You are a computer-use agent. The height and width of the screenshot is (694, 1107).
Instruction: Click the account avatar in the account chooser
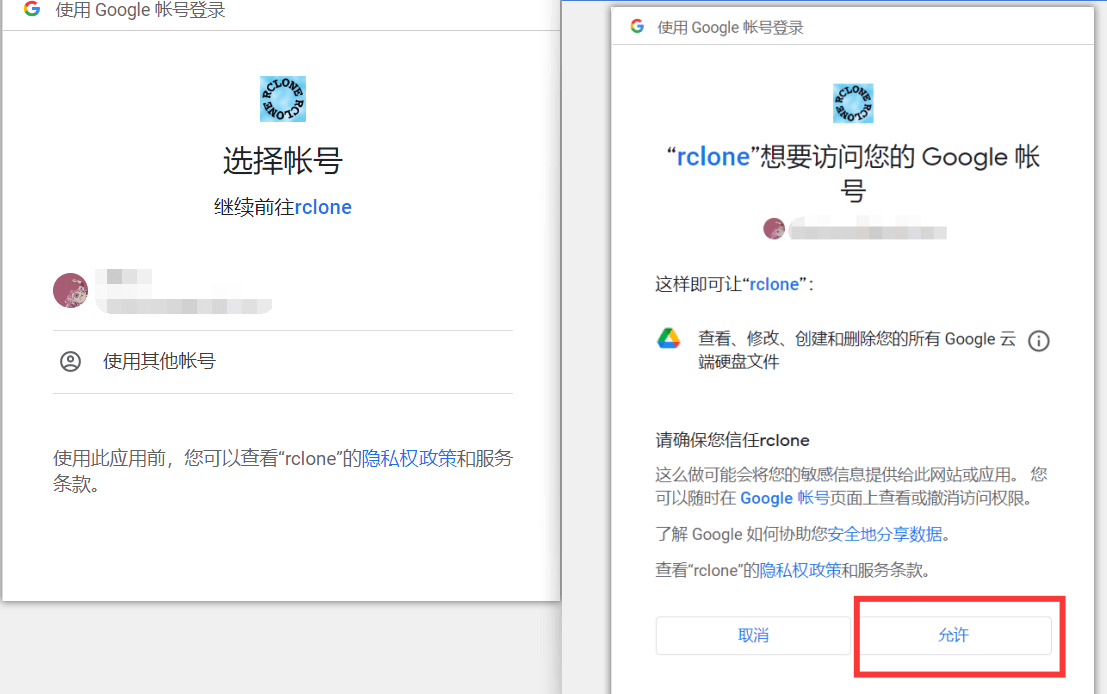71,290
